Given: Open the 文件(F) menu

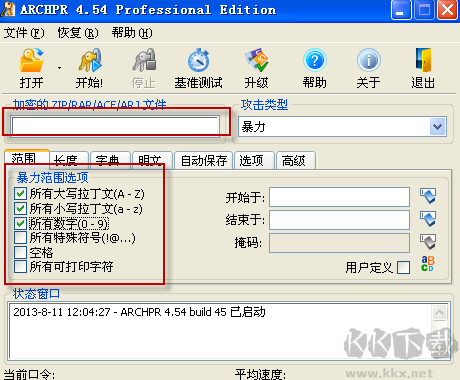Looking at the screenshot, I should tap(24, 33).
